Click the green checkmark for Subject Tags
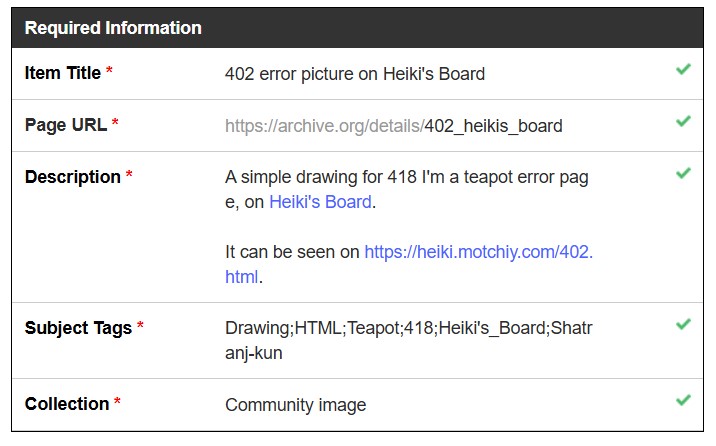716x446 pixels. [x=683, y=324]
